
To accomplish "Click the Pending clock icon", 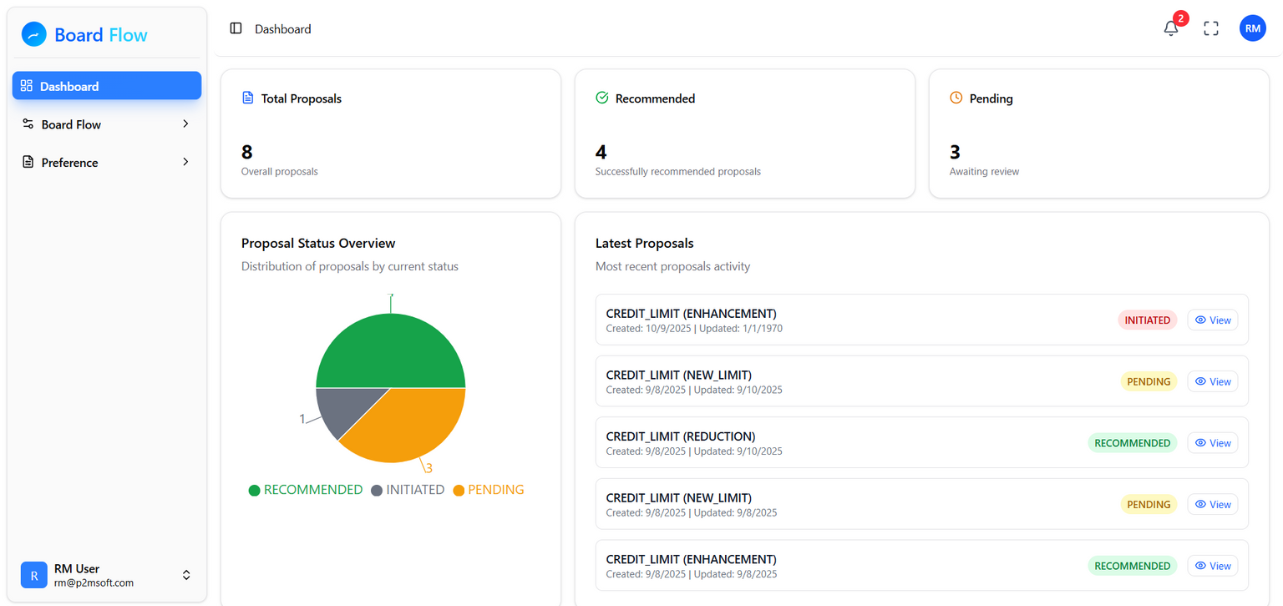I will tap(956, 98).
